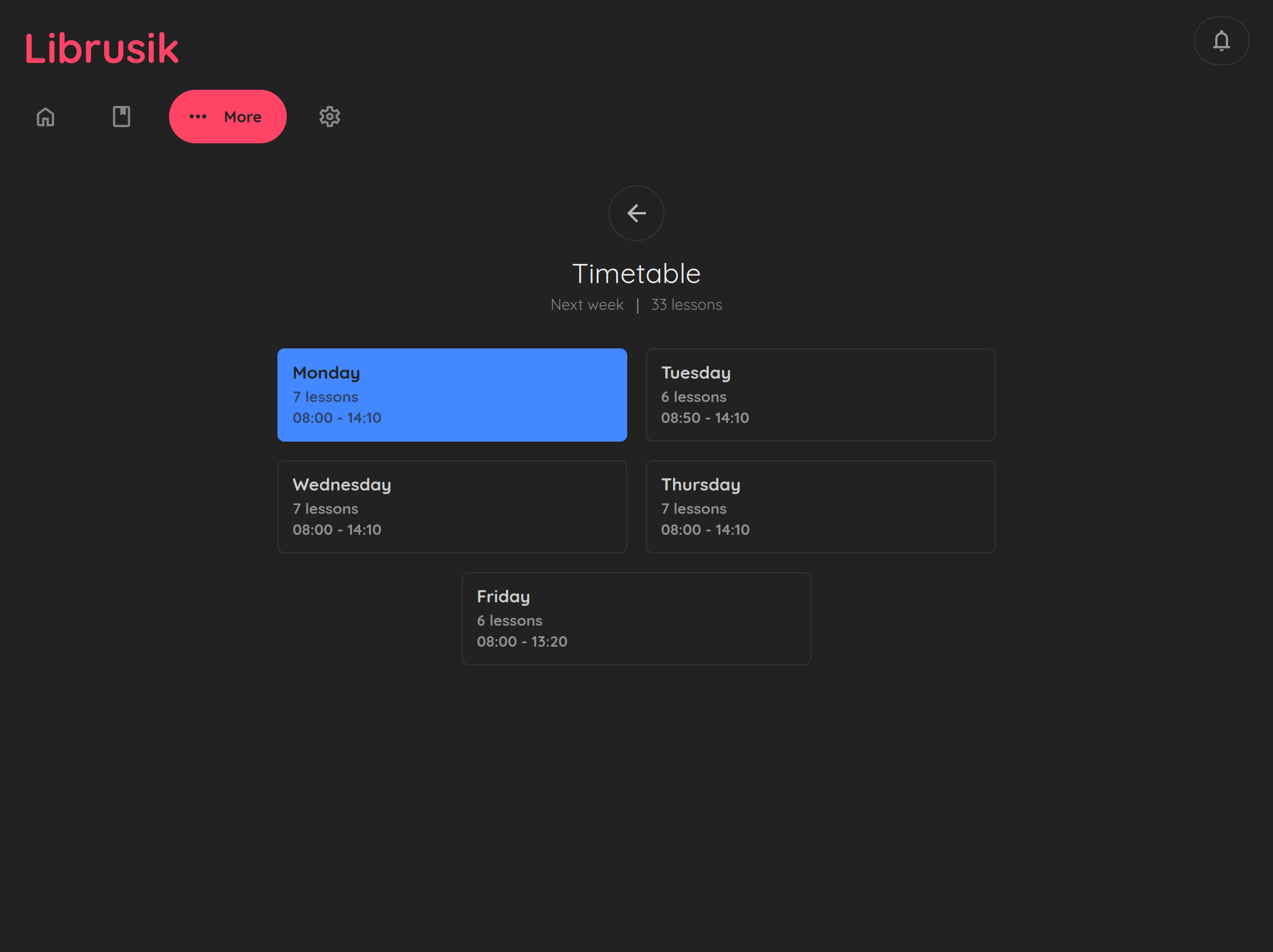Click the back arrow above Timetable
This screenshot has width=1273, height=952.
point(636,213)
